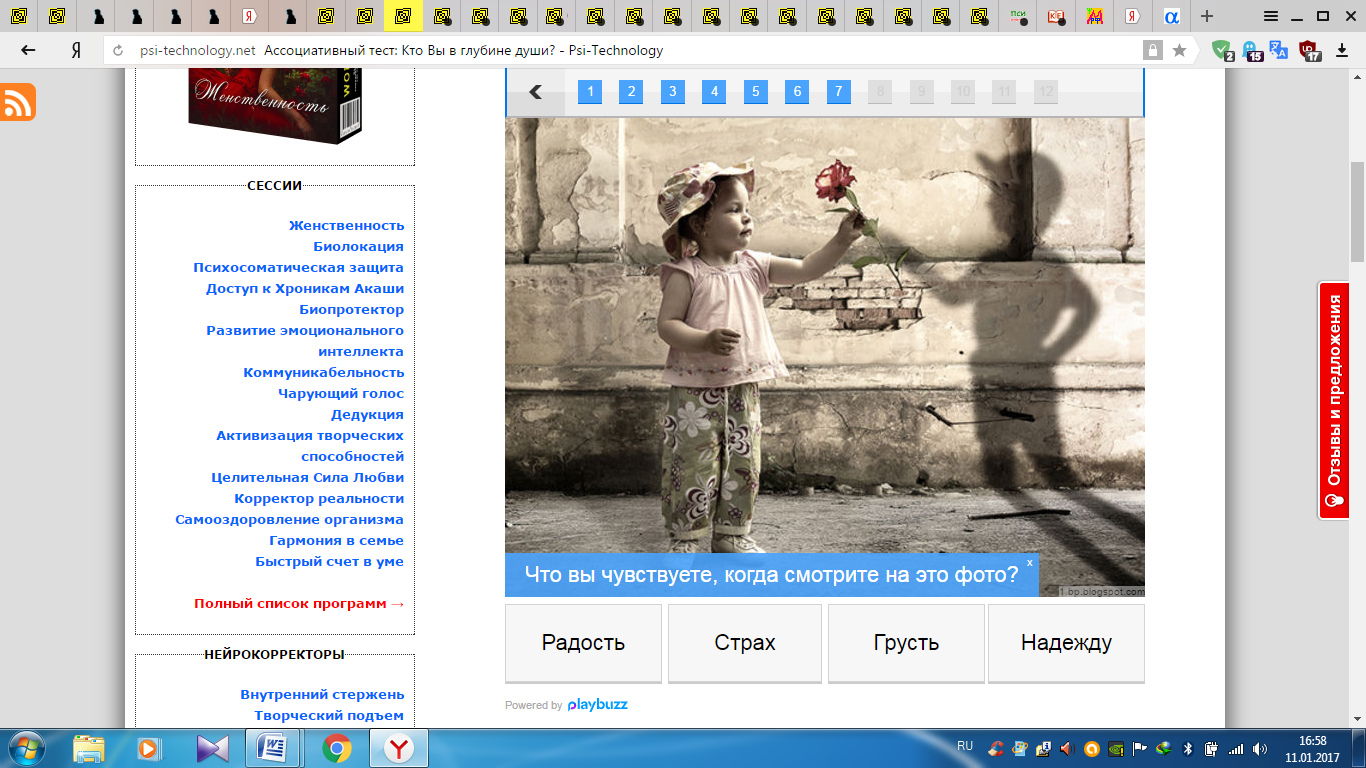Go to previous question with the left chevron
The height and width of the screenshot is (768, 1366).
[x=535, y=92]
